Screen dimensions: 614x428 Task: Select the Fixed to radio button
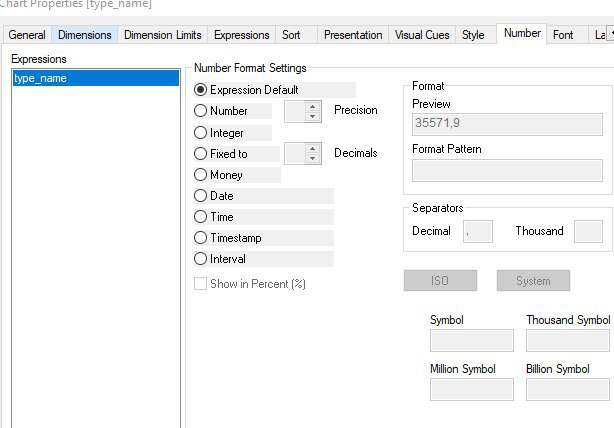201,154
